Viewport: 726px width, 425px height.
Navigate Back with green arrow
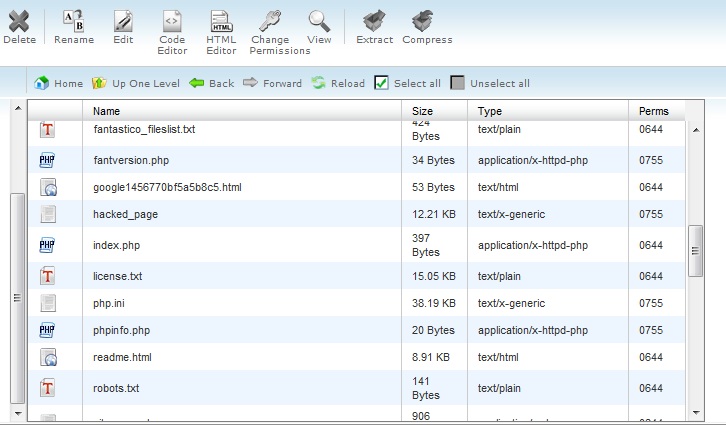click(212, 83)
